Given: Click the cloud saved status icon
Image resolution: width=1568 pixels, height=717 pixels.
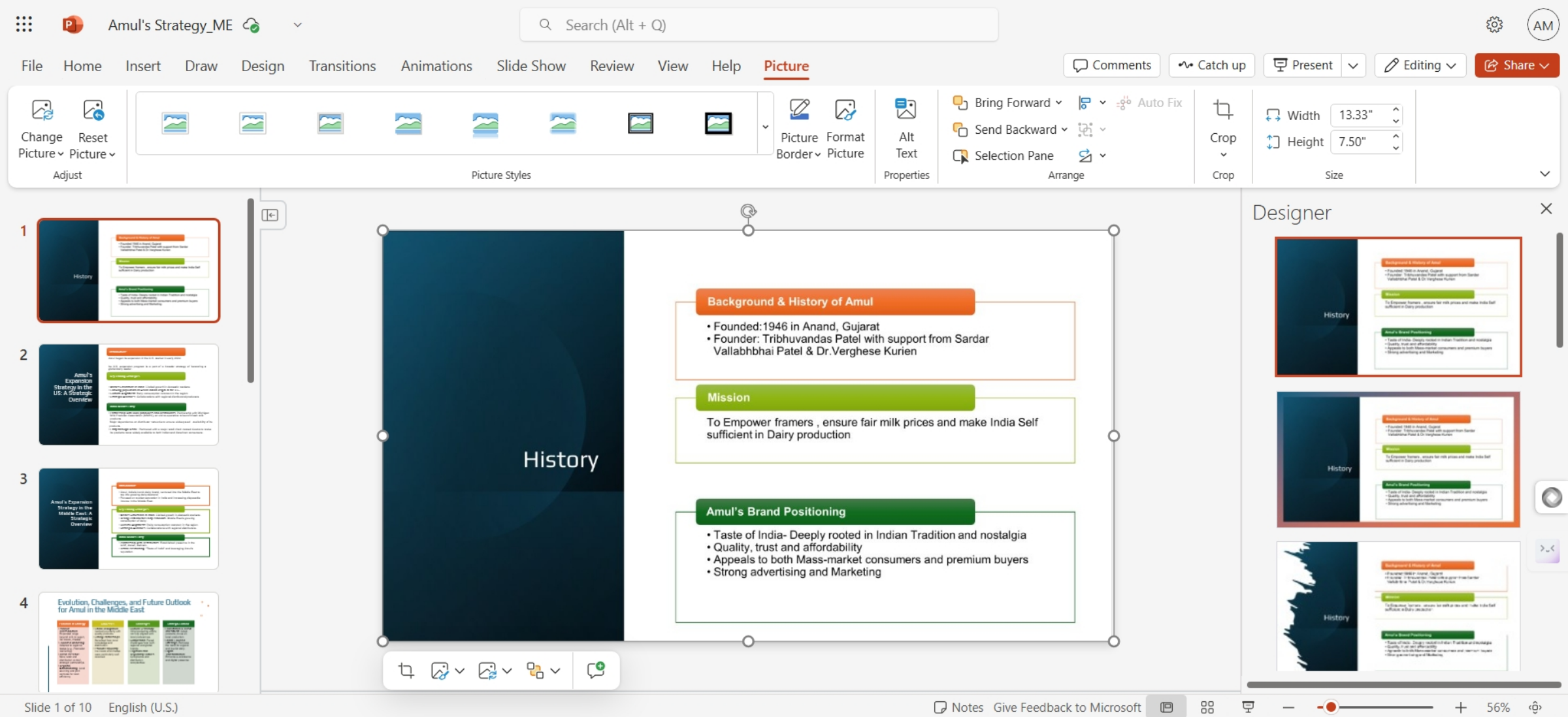Looking at the screenshot, I should (x=251, y=25).
